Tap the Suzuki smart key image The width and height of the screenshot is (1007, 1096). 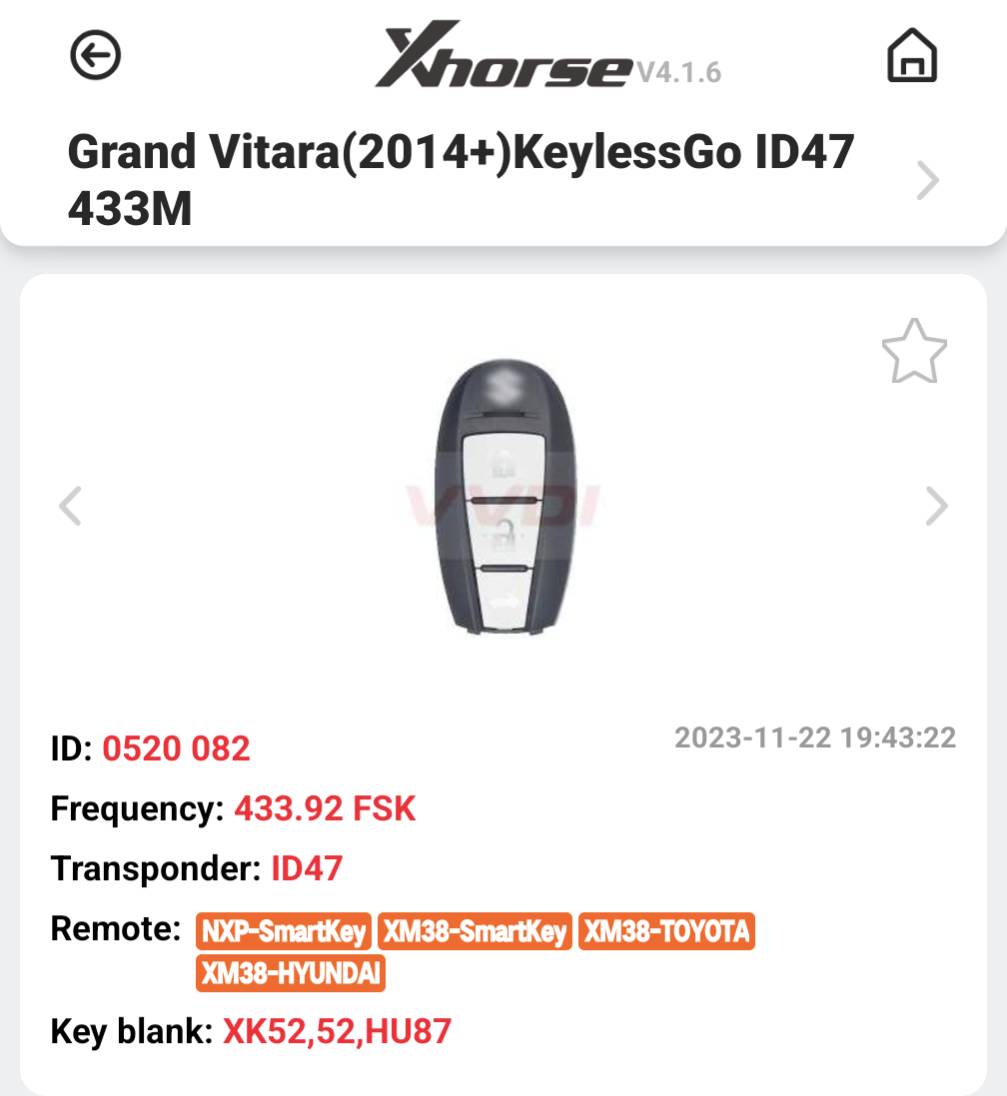coord(505,496)
